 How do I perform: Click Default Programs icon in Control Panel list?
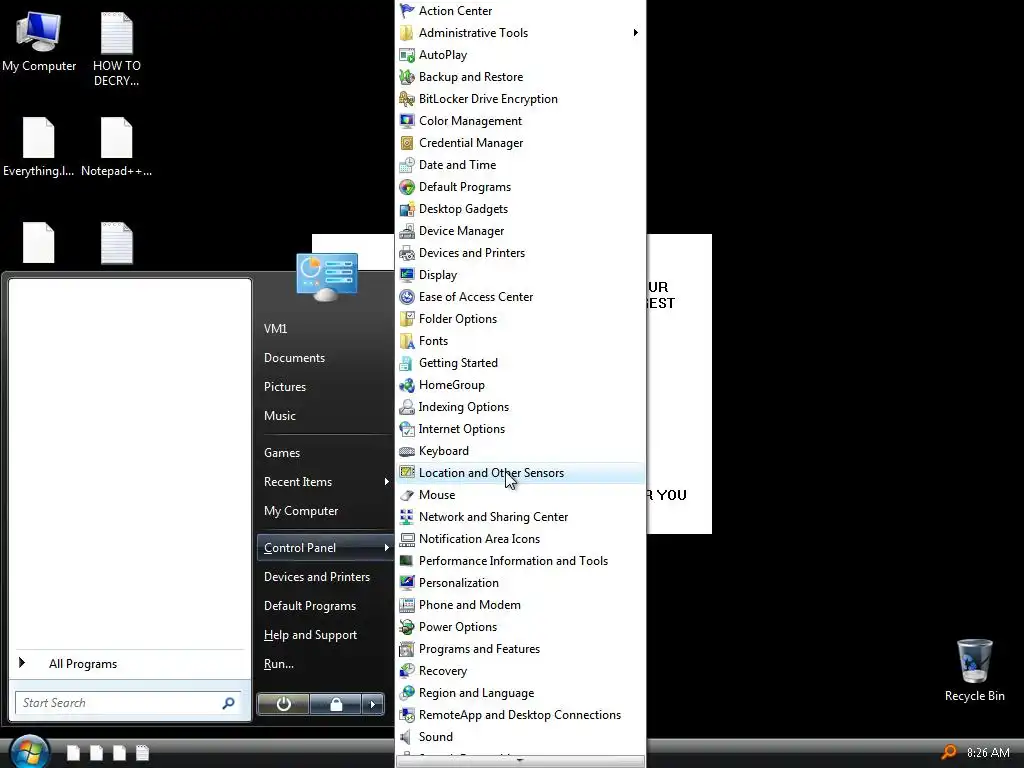[407, 187]
